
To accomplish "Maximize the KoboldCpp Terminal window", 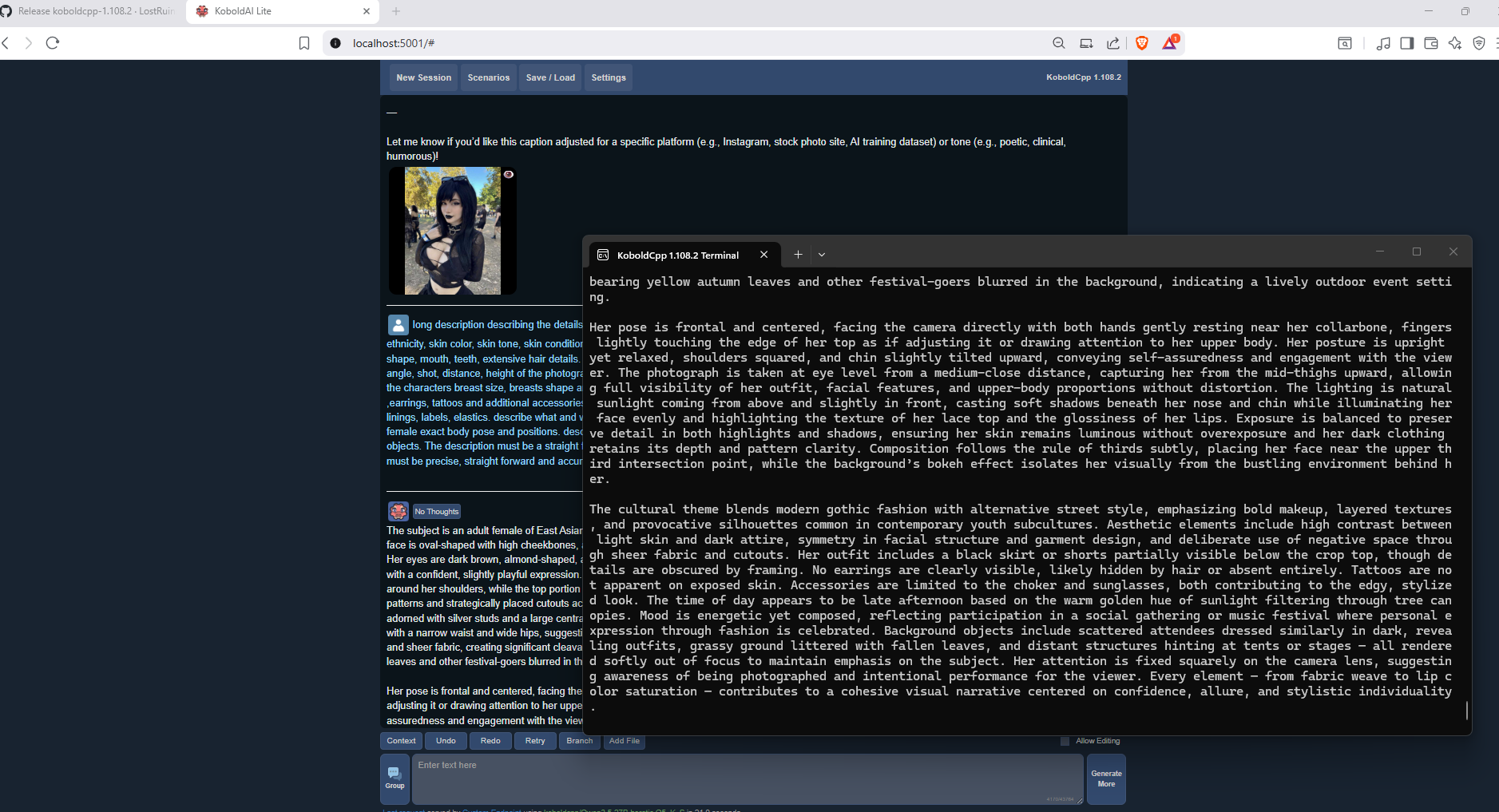I will click(1417, 252).
